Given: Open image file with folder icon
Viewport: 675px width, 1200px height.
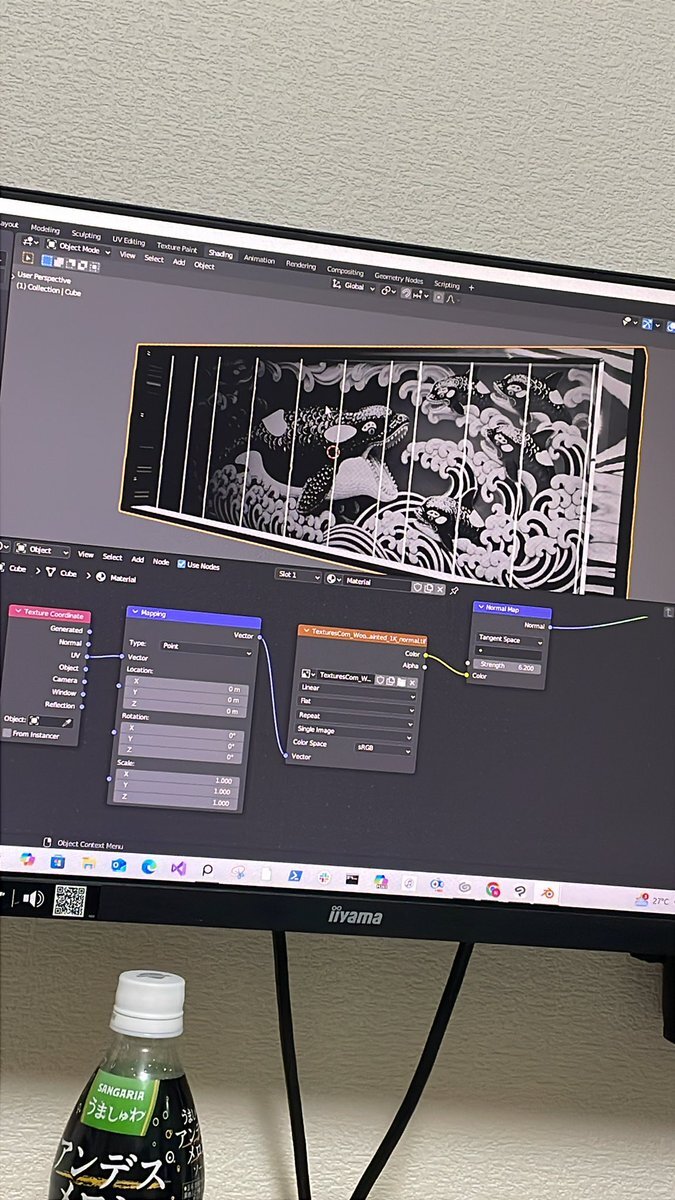Looking at the screenshot, I should point(400,682).
